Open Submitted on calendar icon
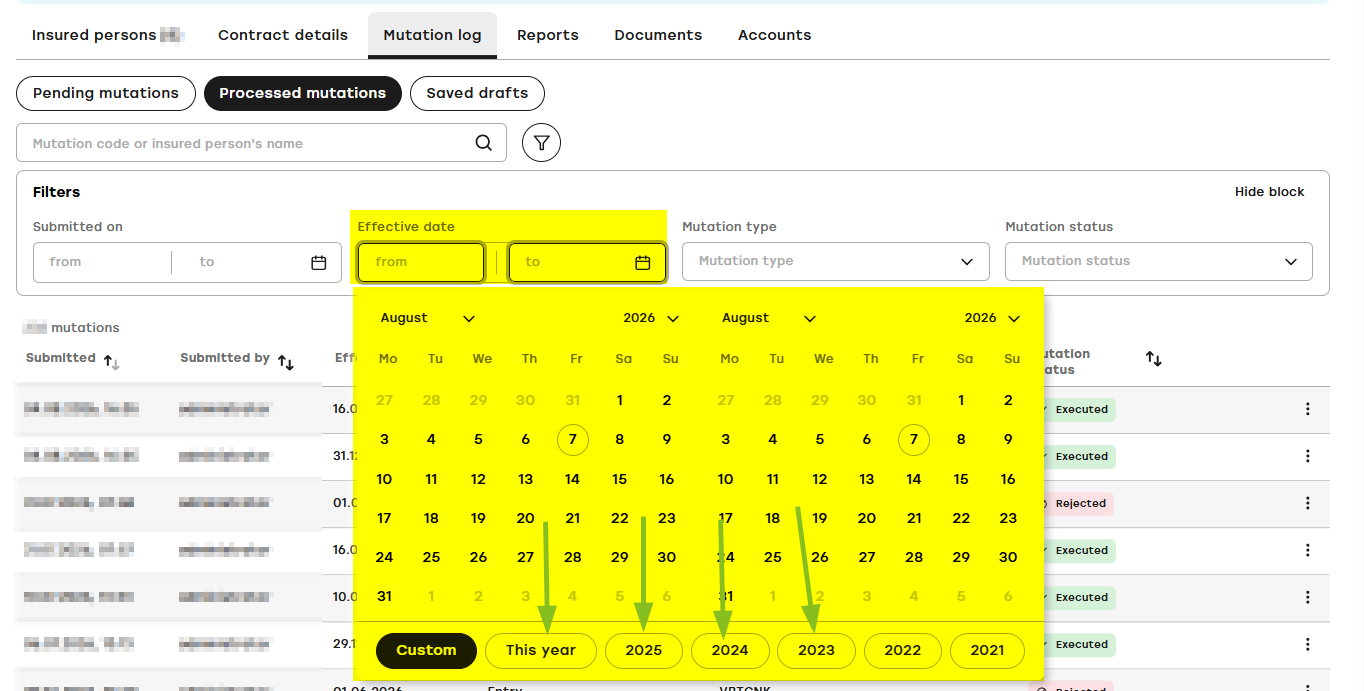1364x691 pixels. [319, 262]
